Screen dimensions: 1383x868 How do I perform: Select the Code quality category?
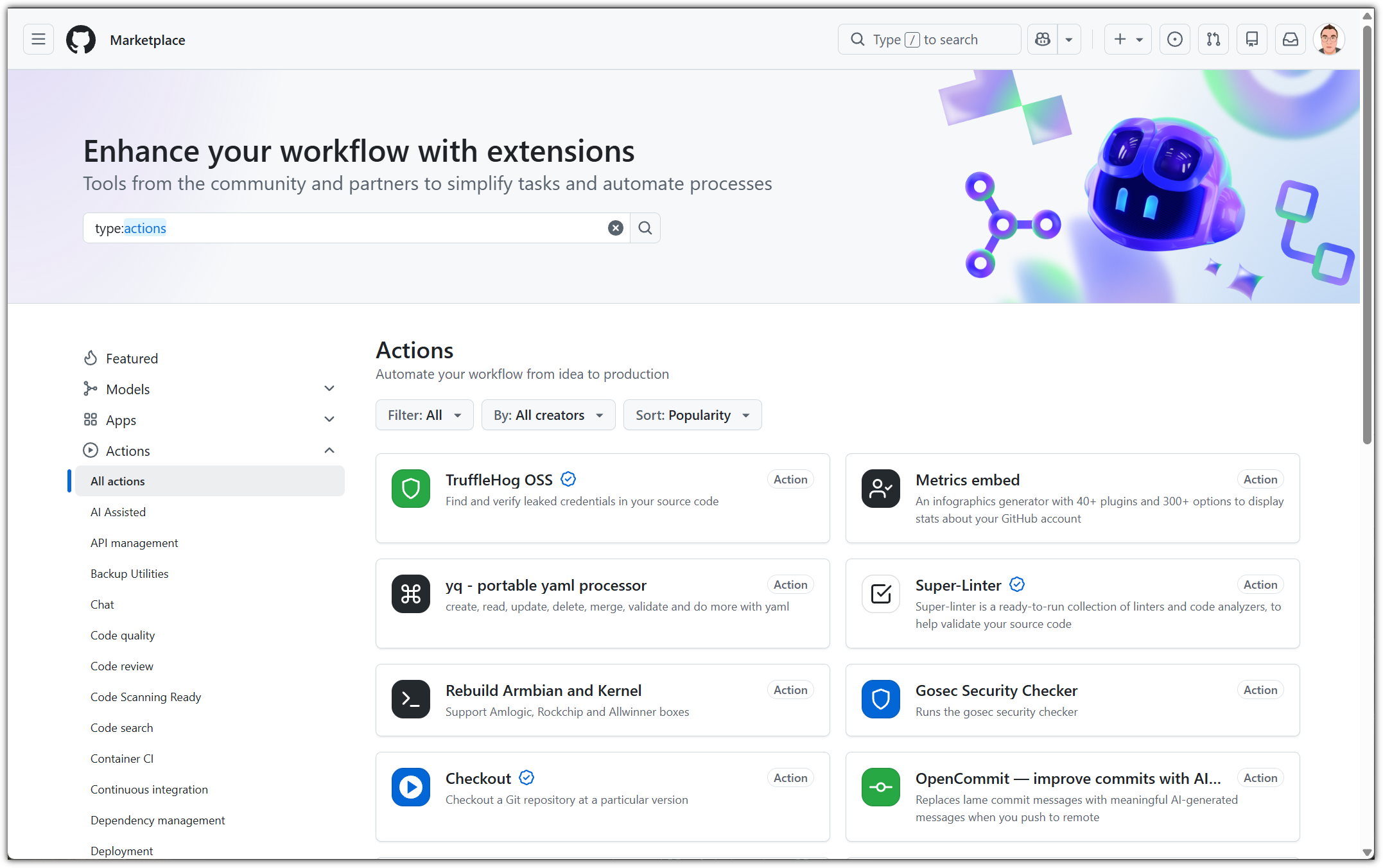123,636
